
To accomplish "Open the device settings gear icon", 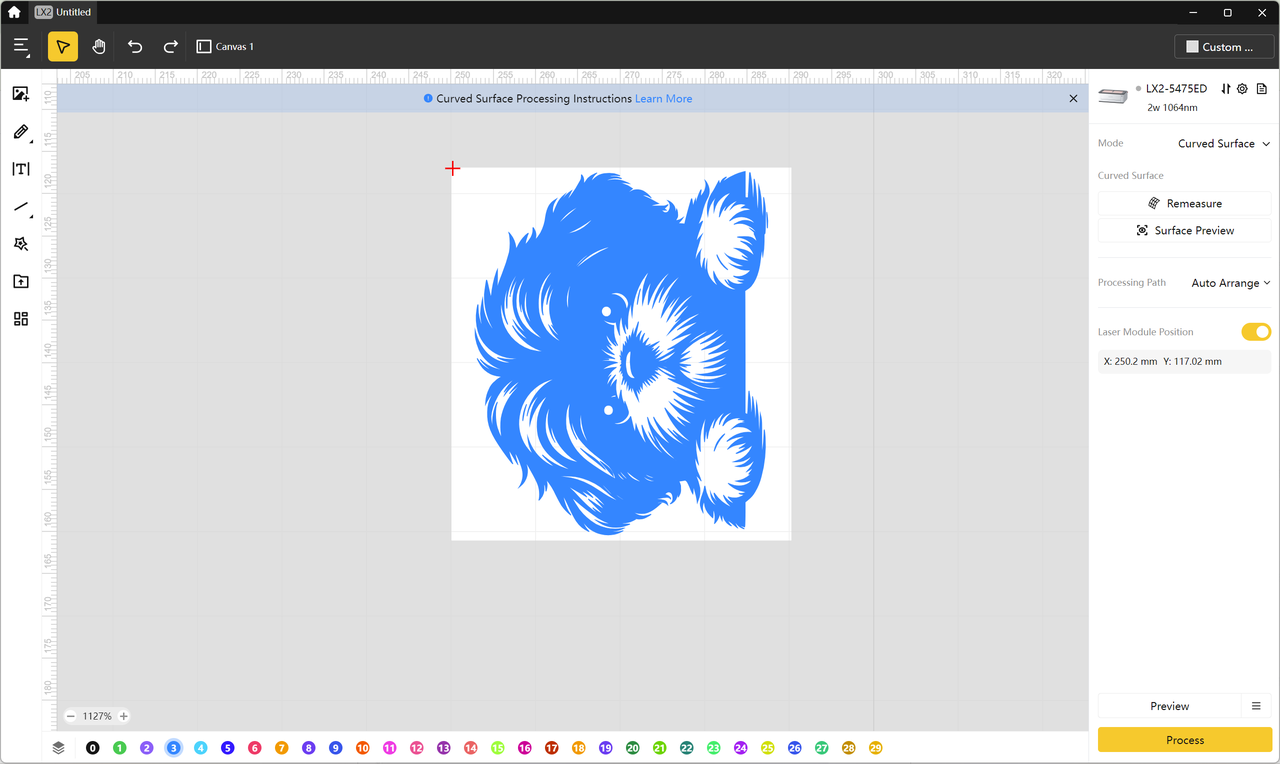I will tap(1242, 89).
